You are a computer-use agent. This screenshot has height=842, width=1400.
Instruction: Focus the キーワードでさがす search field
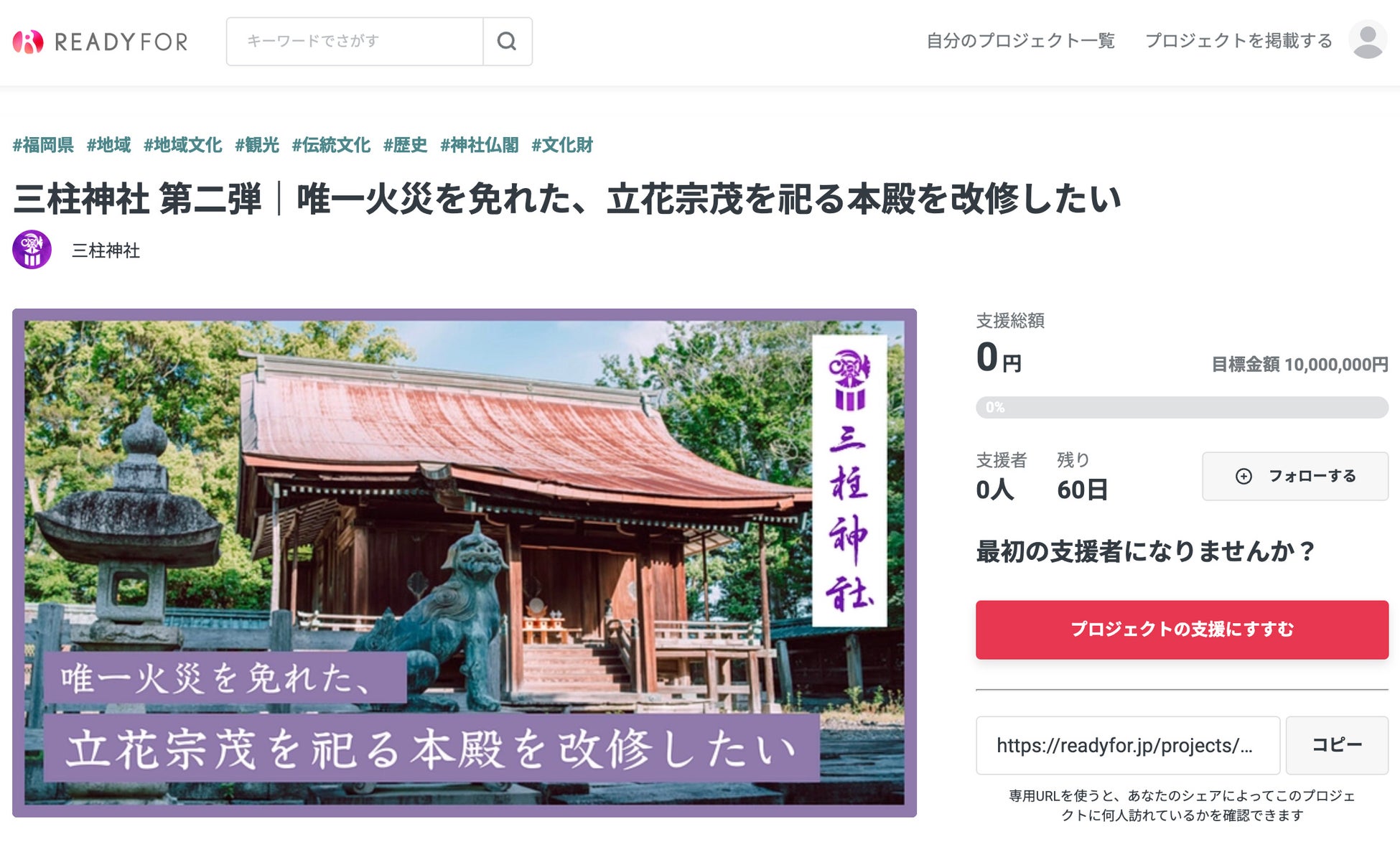point(355,42)
